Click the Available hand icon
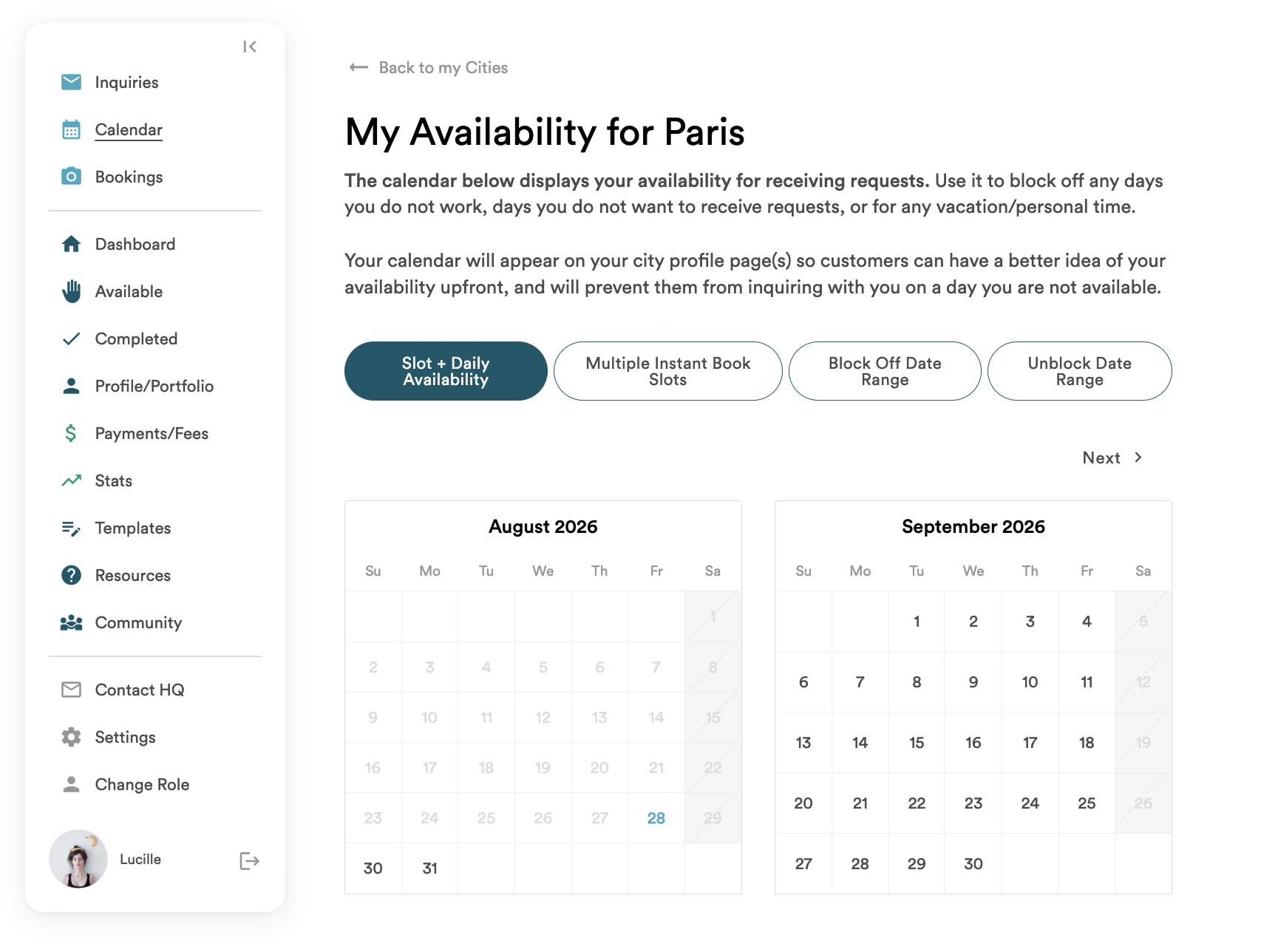Image resolution: width=1261 pixels, height=952 pixels. point(71,291)
